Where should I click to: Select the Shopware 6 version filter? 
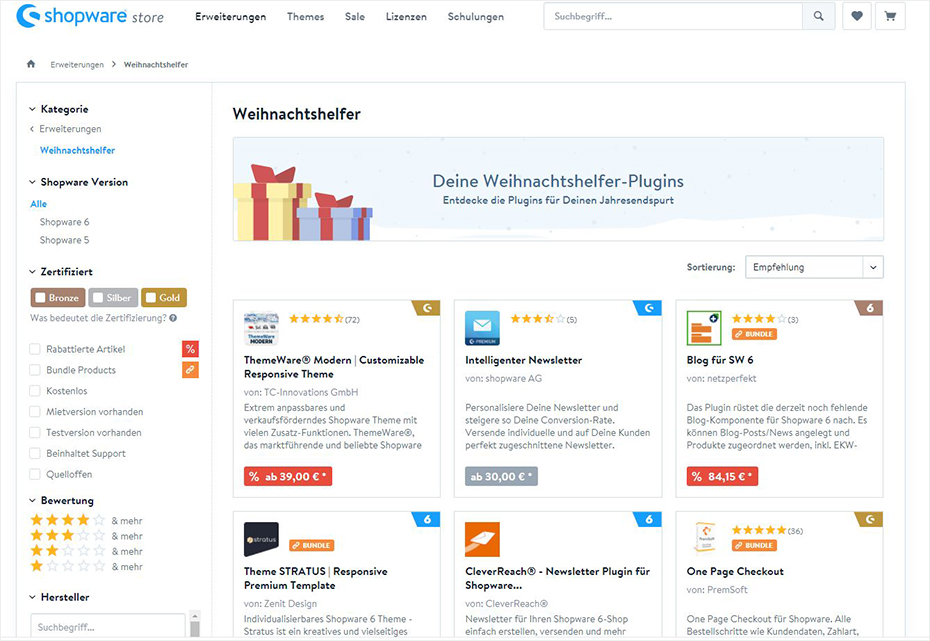pyautogui.click(x=64, y=222)
